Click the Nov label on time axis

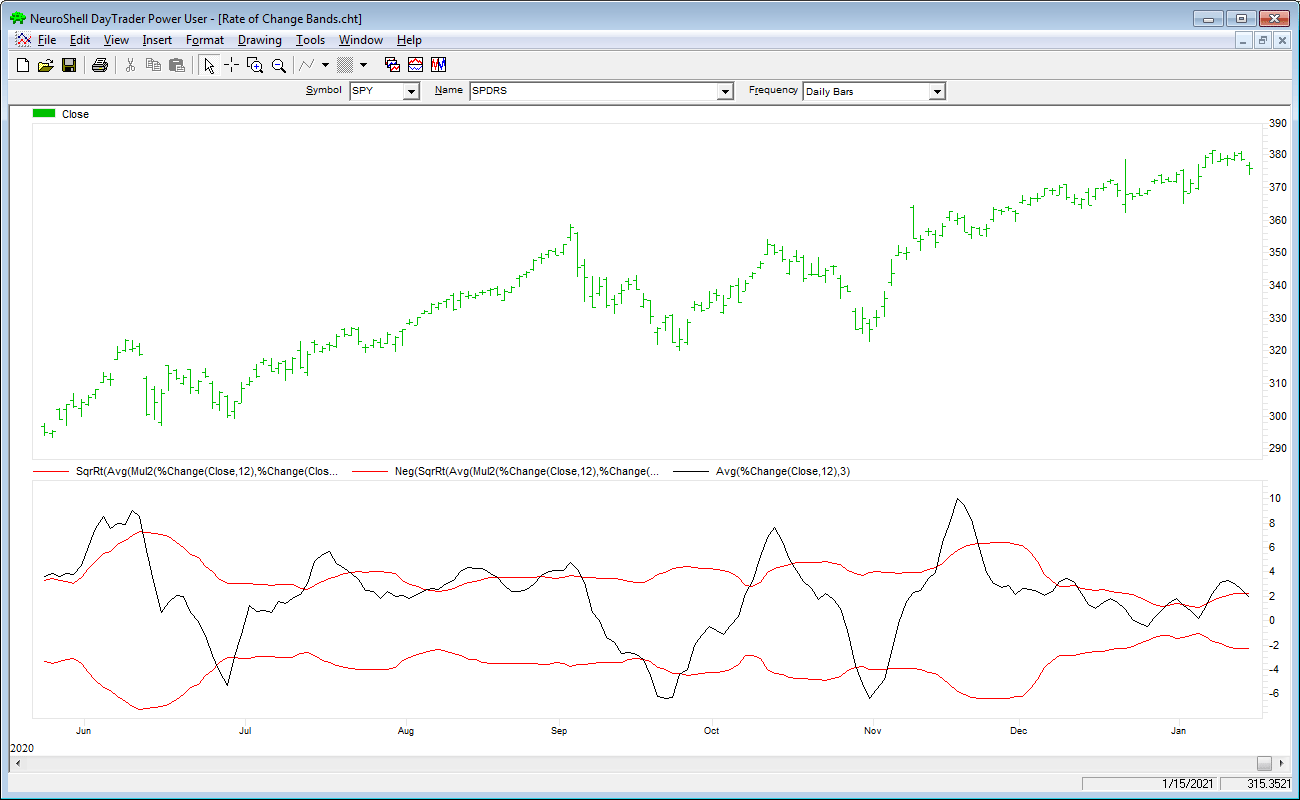tap(872, 731)
